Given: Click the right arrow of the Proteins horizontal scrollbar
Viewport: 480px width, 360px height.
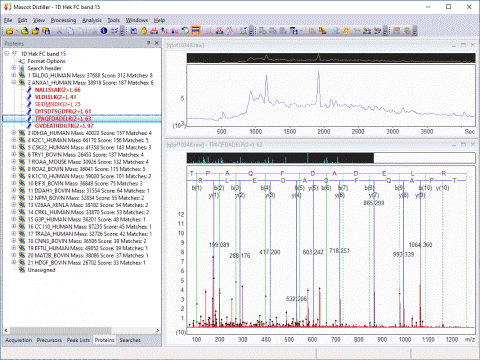Looking at the screenshot, I should click(x=158, y=330).
